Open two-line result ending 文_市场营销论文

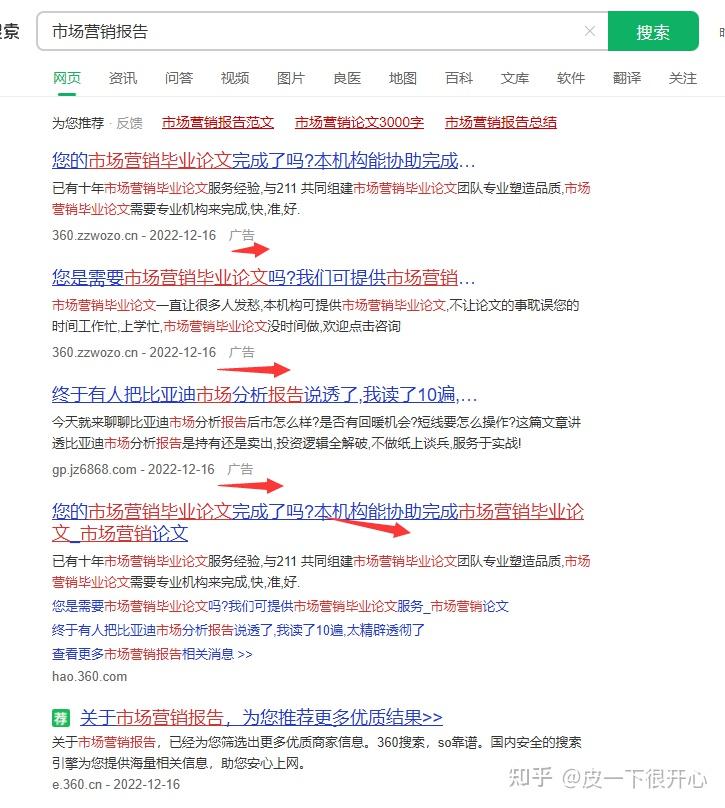318,522
